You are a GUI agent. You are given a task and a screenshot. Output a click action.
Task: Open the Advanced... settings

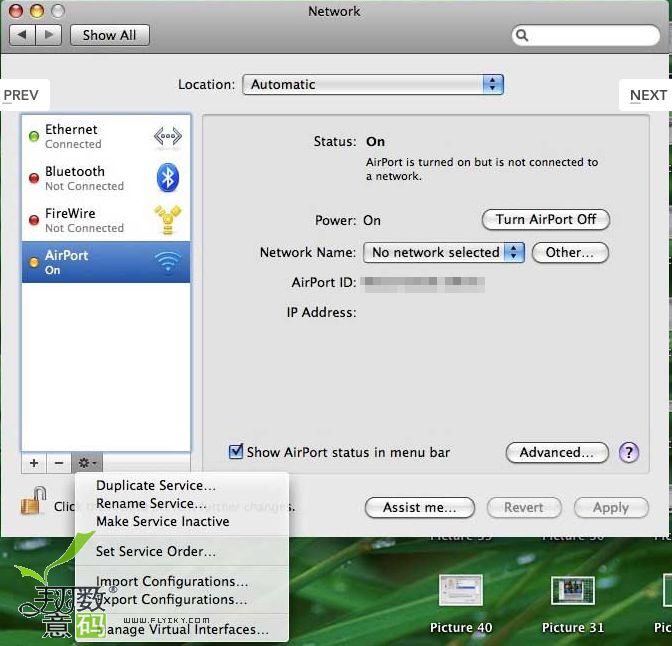(557, 453)
